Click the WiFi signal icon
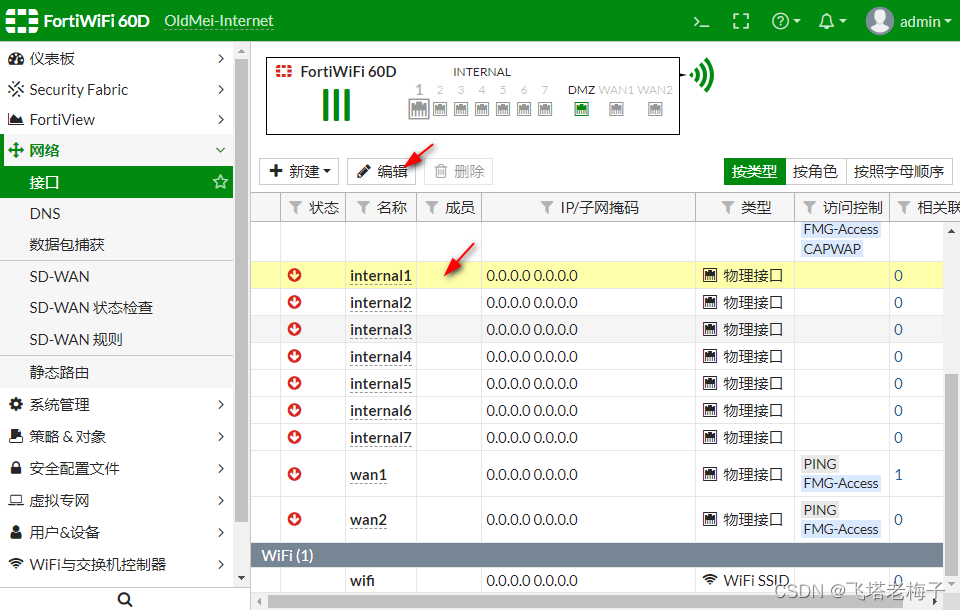The height and width of the screenshot is (610, 960). tap(702, 75)
